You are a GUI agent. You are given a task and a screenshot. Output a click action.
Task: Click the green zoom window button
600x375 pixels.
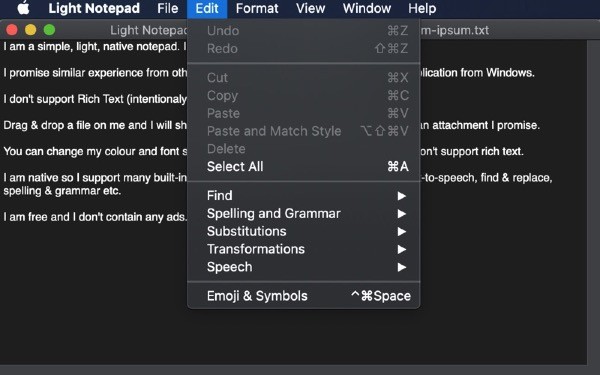pos(49,30)
